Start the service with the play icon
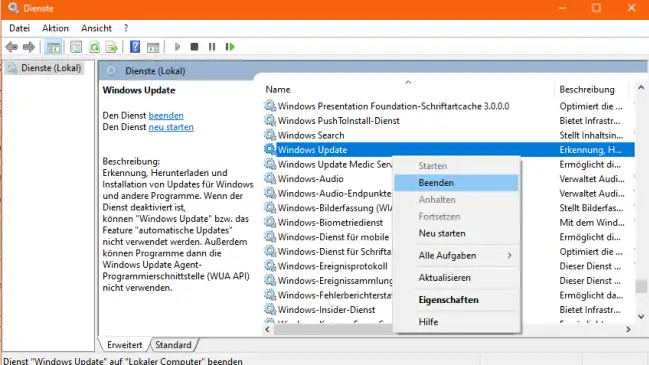 pos(178,47)
